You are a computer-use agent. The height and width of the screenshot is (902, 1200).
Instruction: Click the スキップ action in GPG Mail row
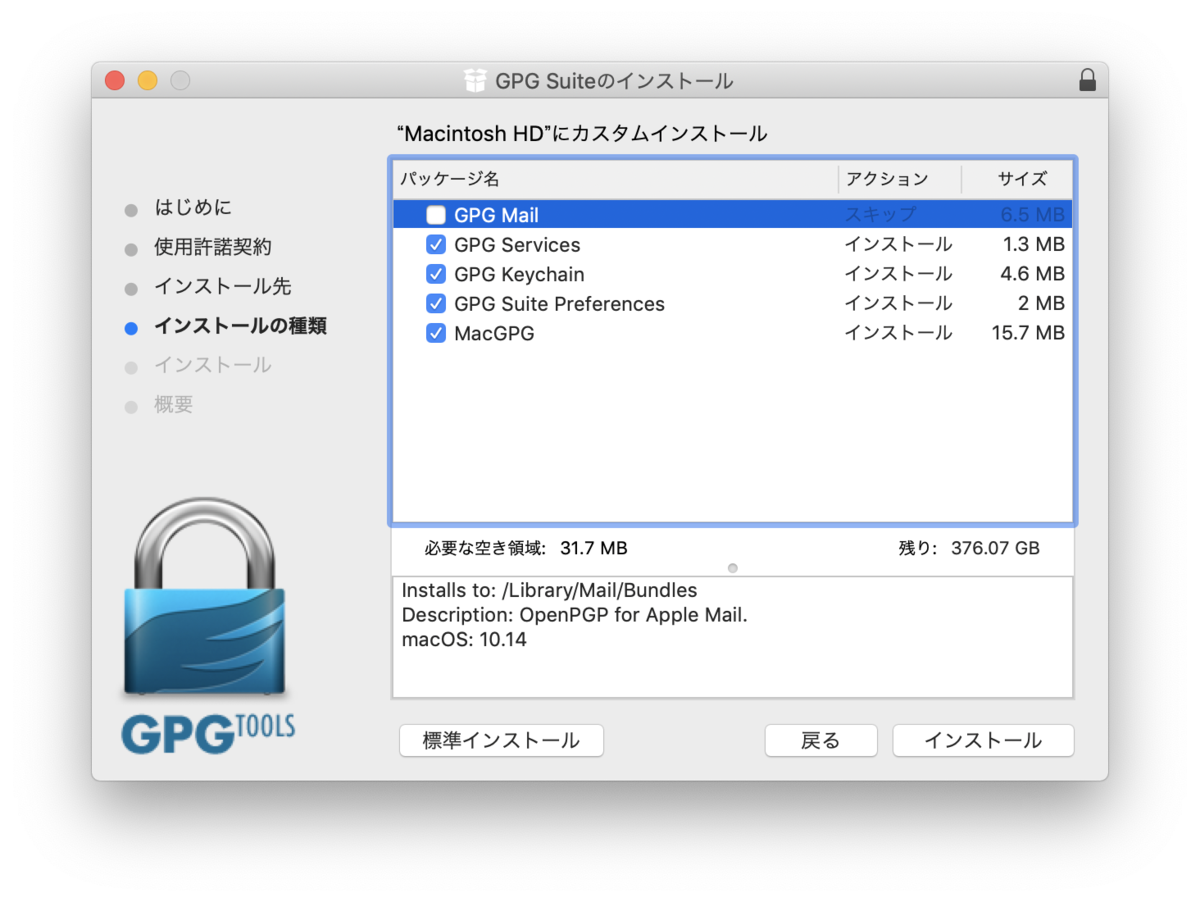coord(880,215)
